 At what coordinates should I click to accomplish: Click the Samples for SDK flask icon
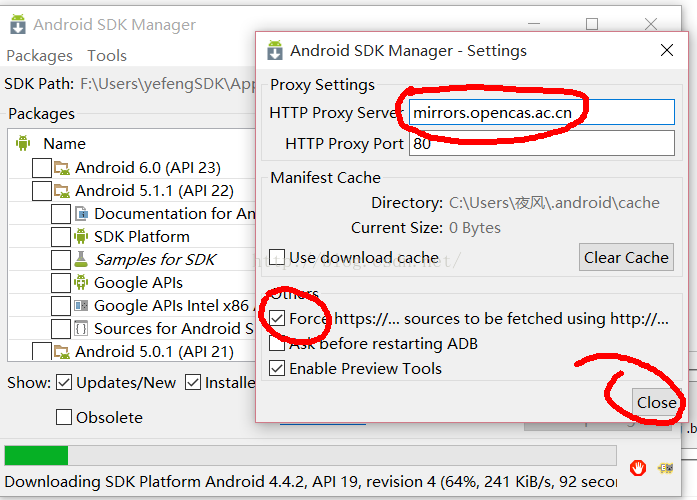click(81, 259)
